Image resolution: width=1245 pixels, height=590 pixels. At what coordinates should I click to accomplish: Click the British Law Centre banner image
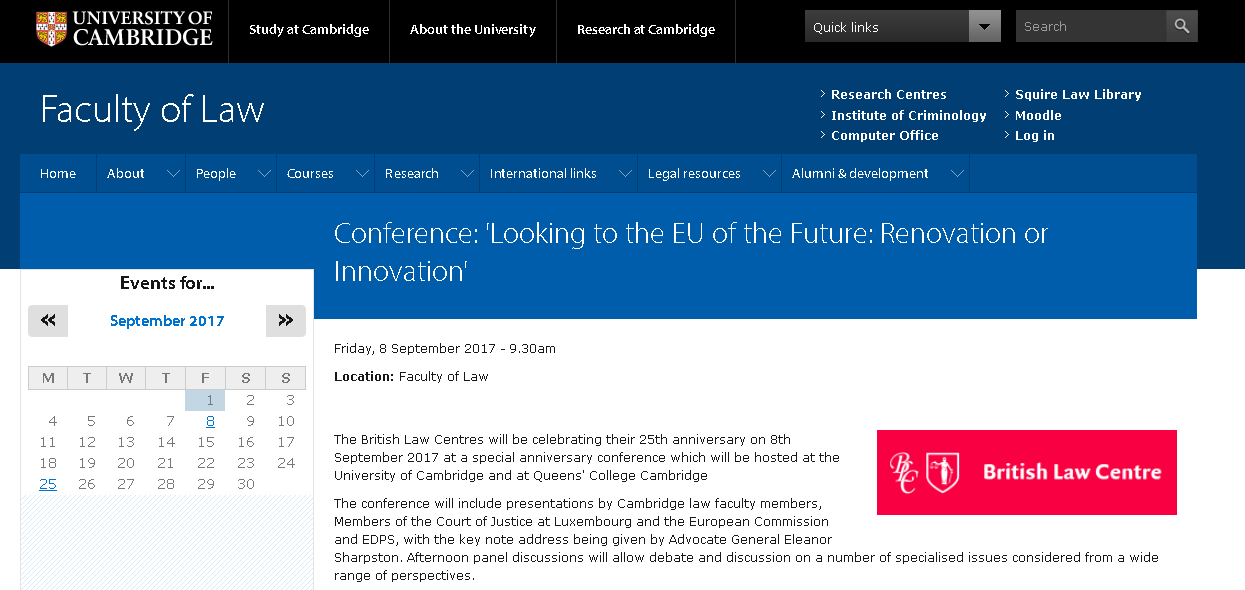click(x=1027, y=472)
